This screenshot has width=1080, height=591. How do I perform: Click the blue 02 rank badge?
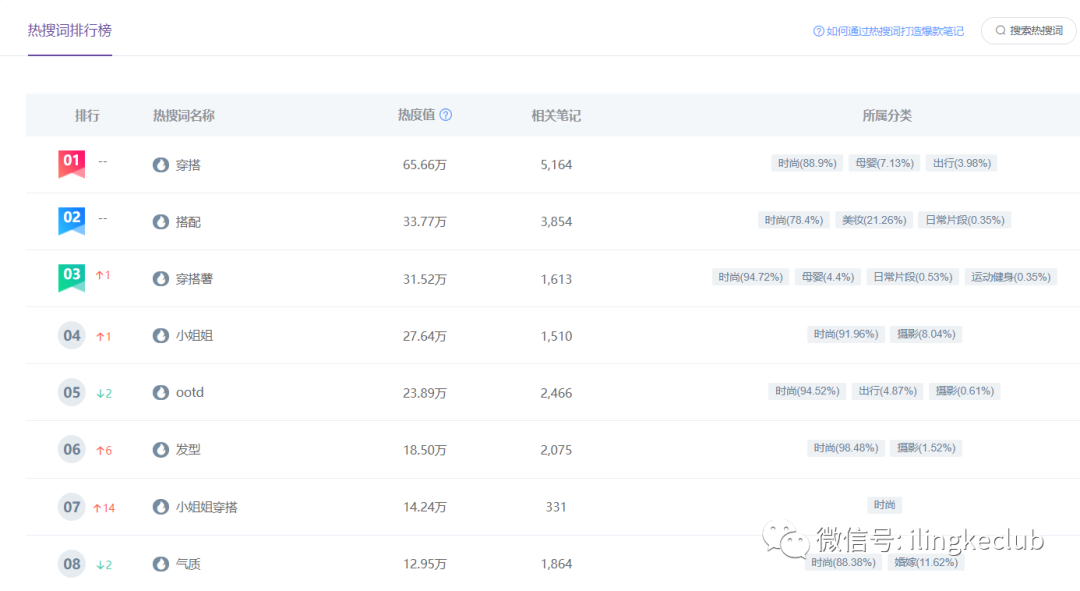[71, 220]
